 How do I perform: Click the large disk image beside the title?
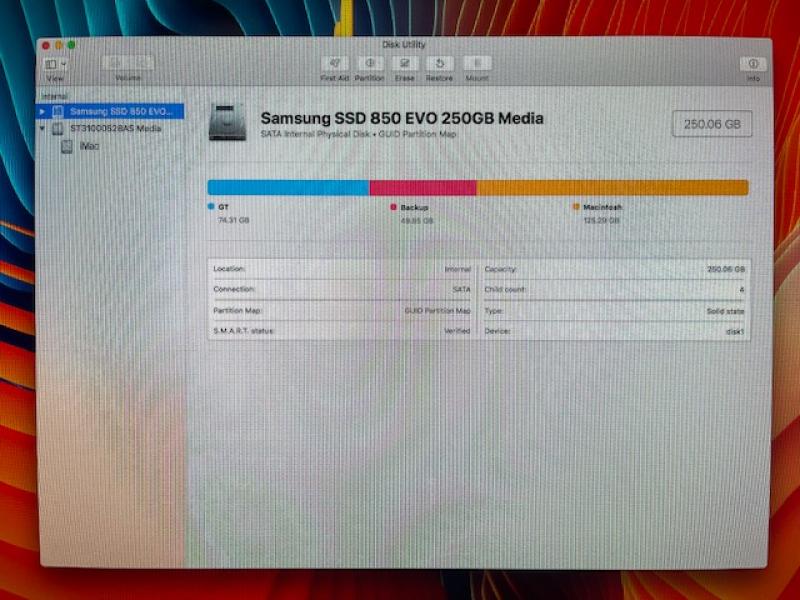(x=228, y=121)
